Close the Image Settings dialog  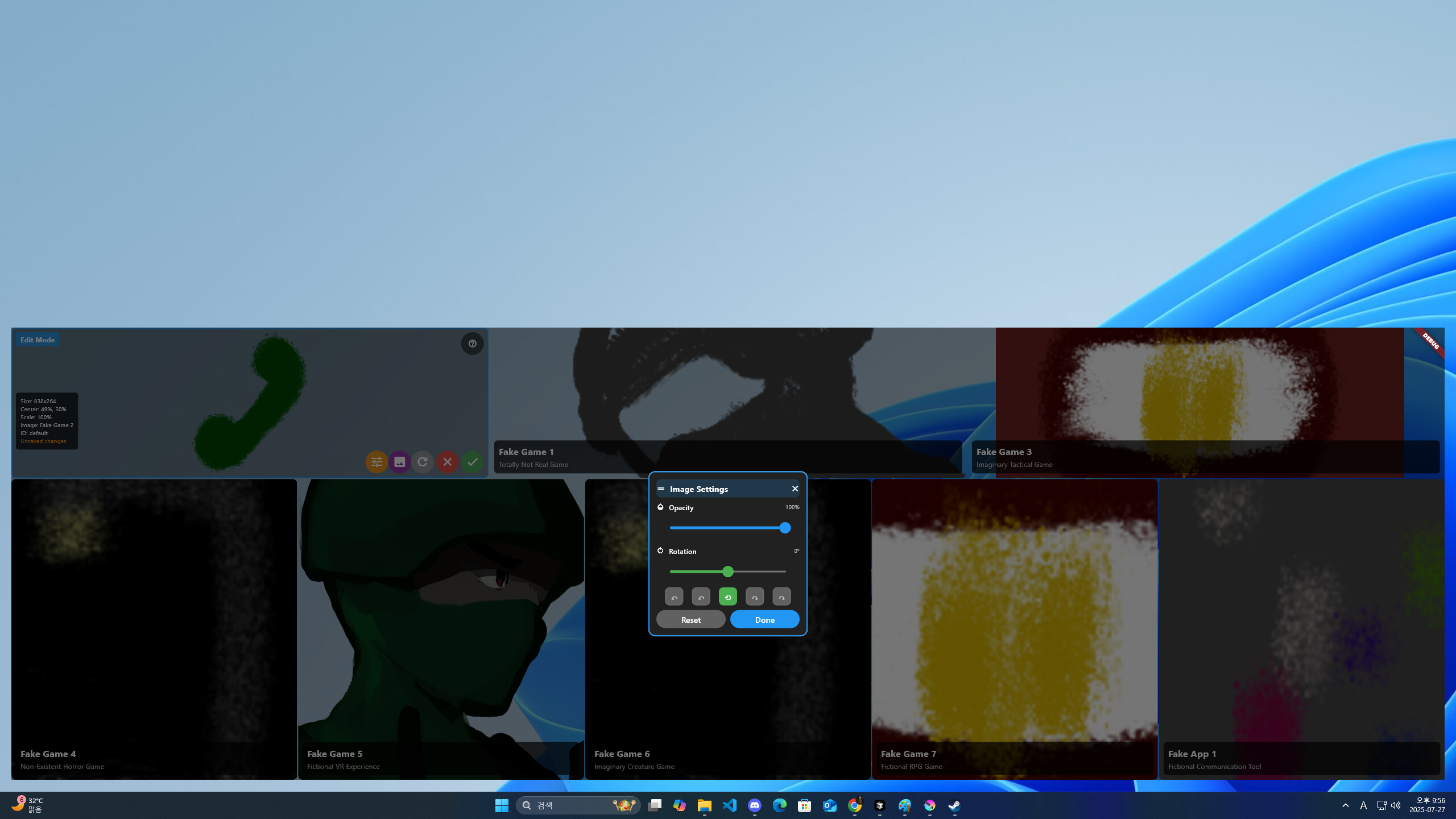tap(795, 488)
